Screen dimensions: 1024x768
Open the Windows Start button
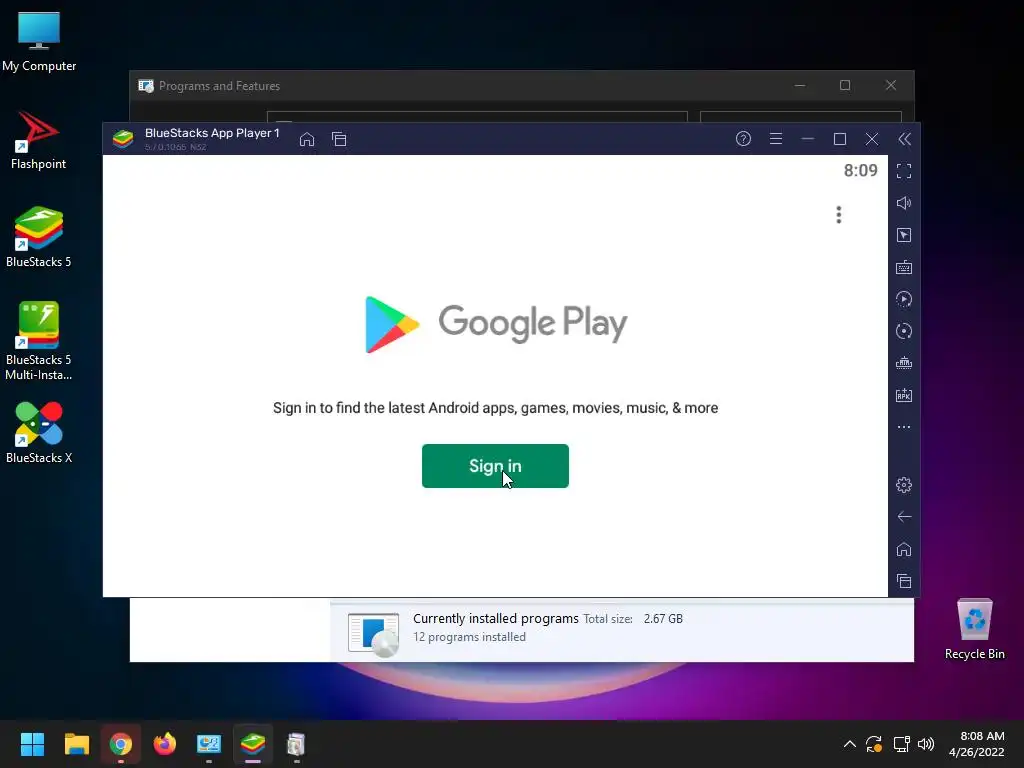click(32, 744)
